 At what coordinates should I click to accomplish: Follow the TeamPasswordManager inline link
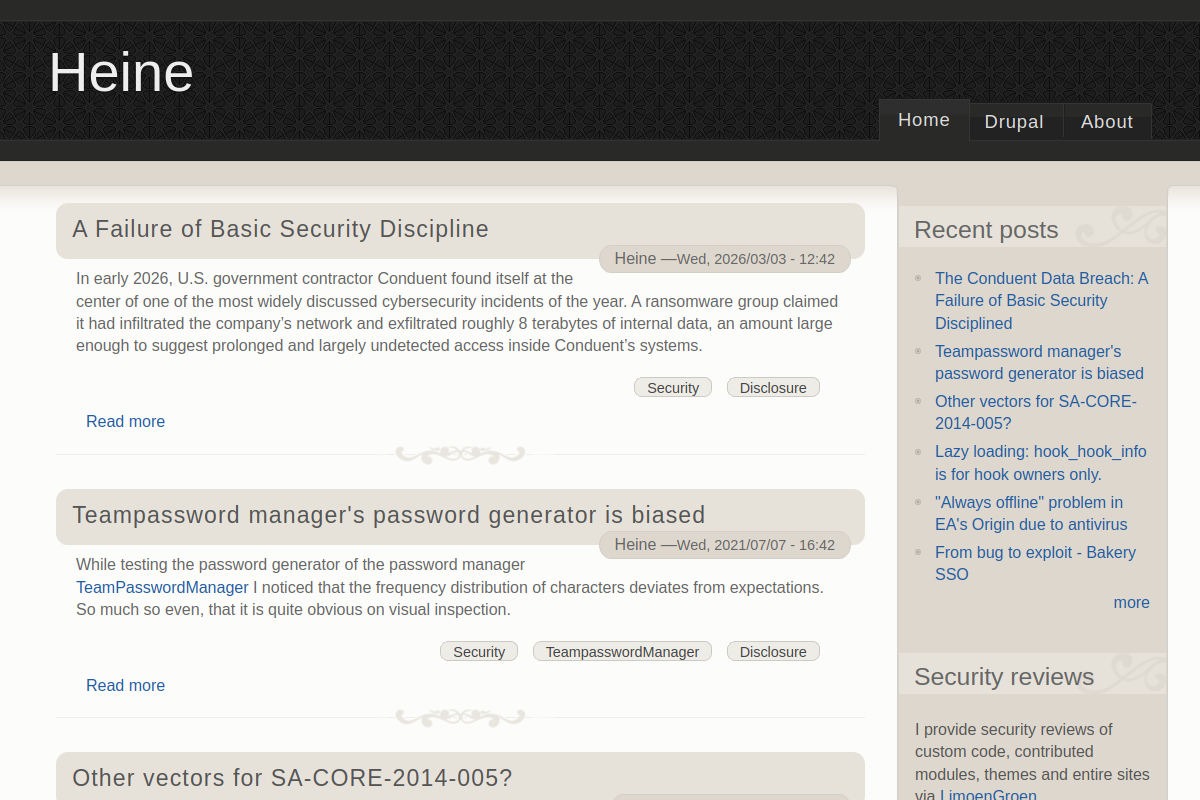(162, 587)
